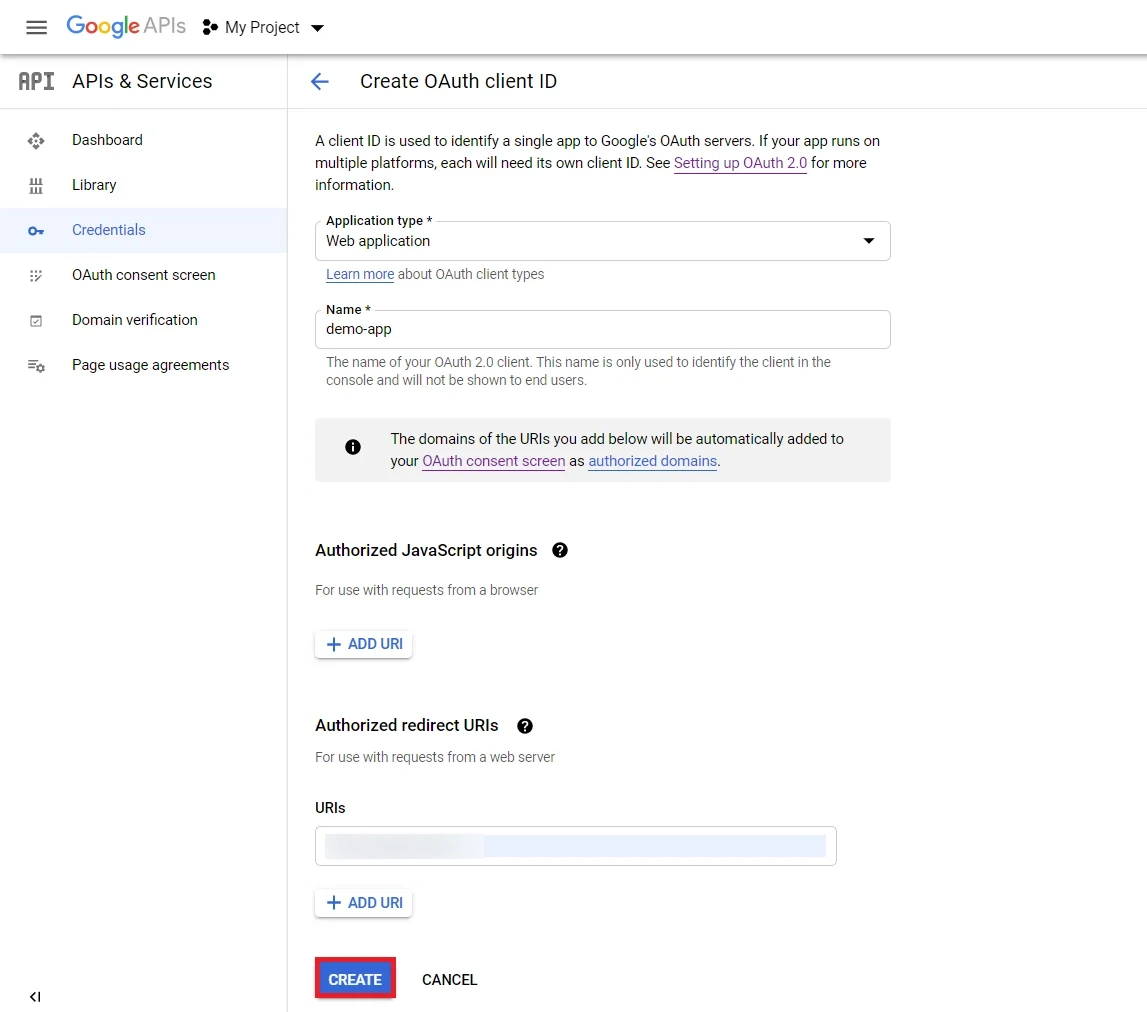Screen dimensions: 1147x1012
Task: Click the Google APIs logo
Action: [125, 27]
